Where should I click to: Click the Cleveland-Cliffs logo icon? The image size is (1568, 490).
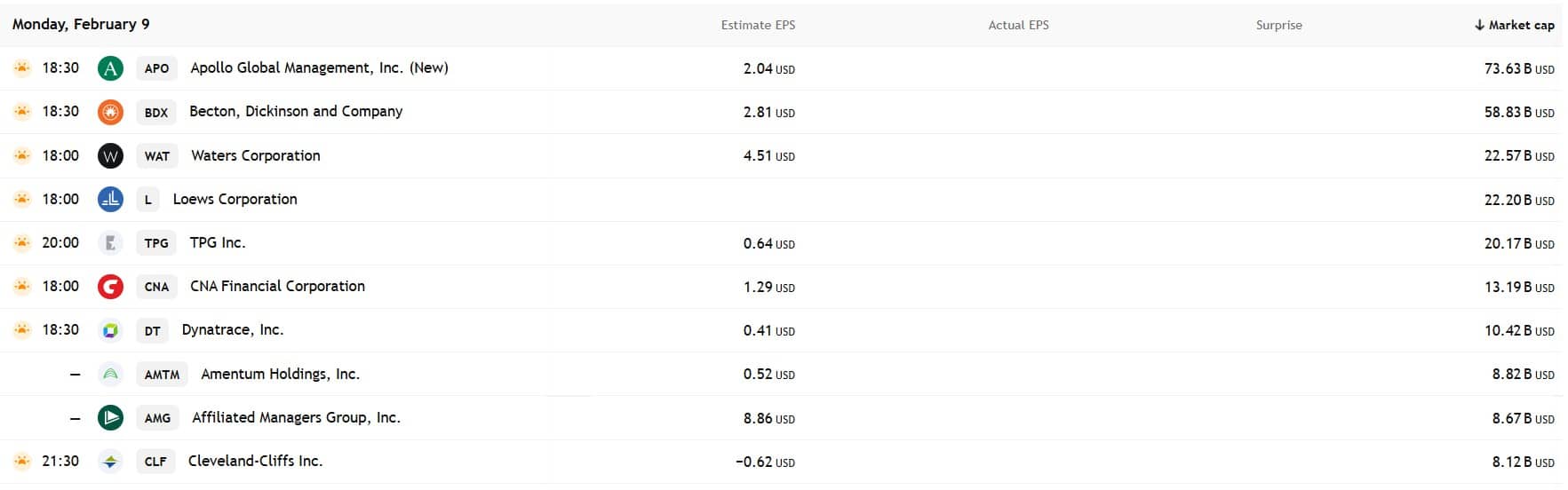pyautogui.click(x=110, y=462)
